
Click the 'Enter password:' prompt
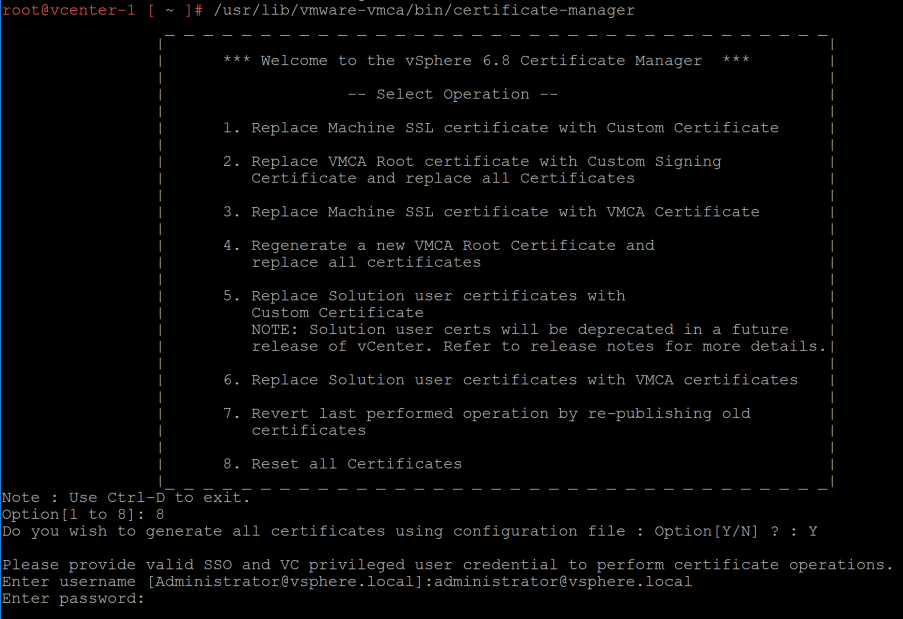[x=73, y=598]
